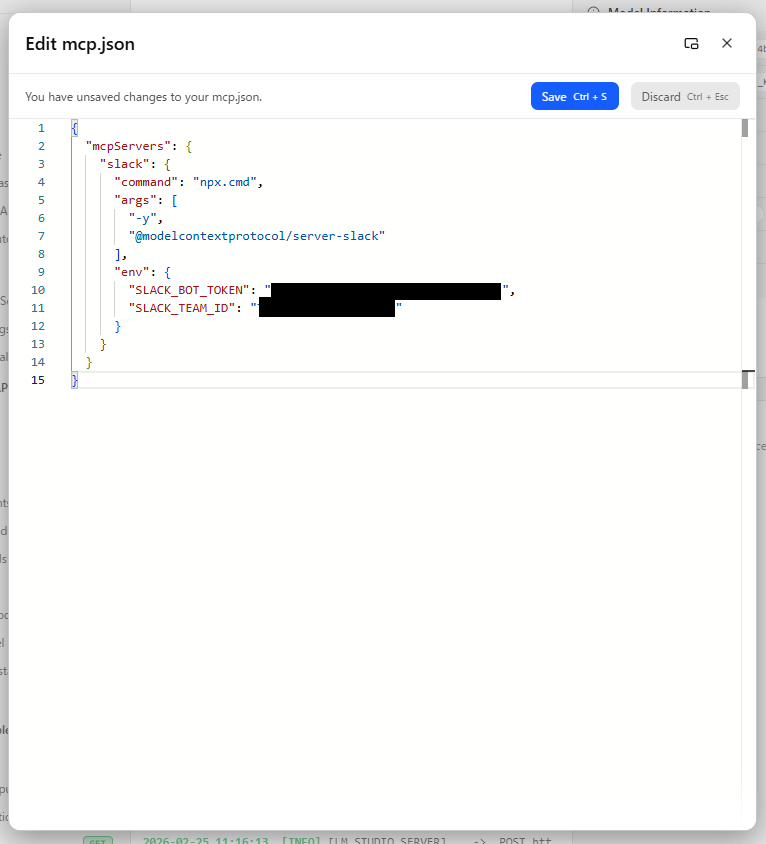Save the mcp.json changes

tap(574, 96)
